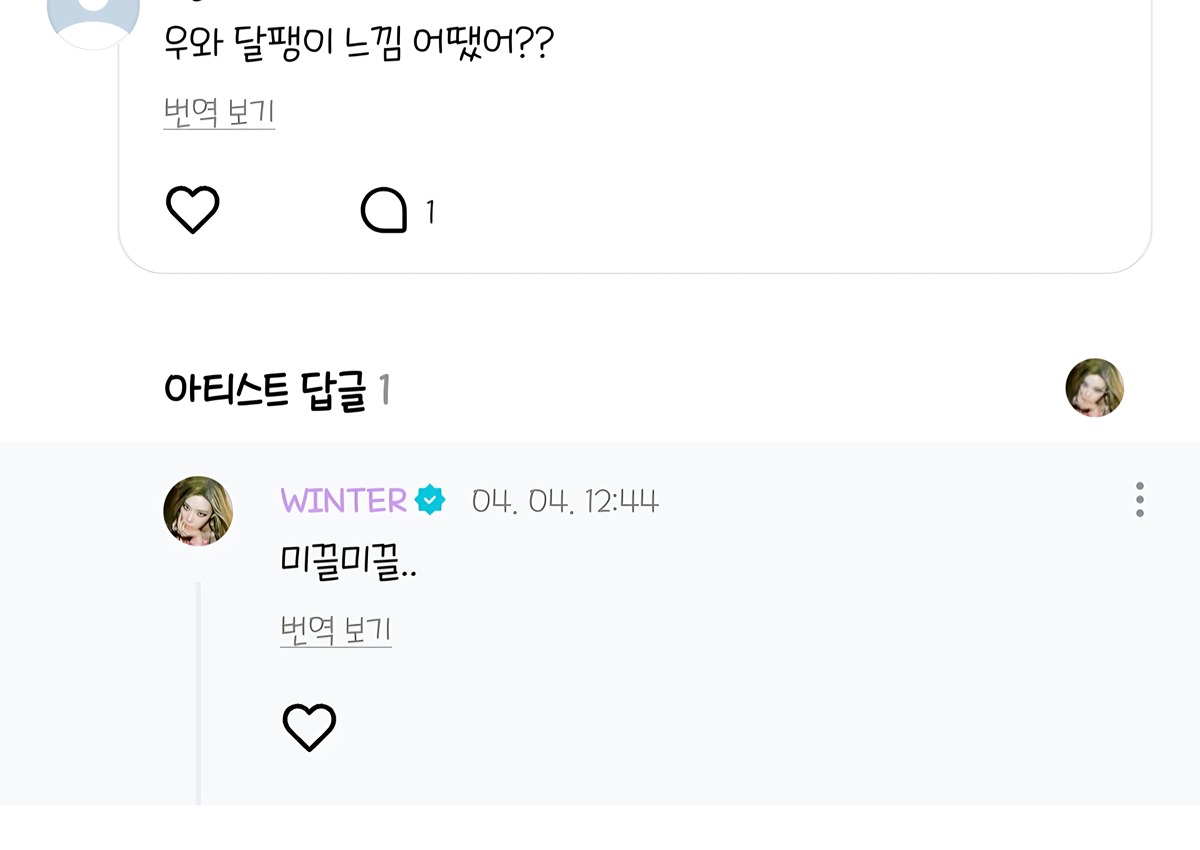
Task: Tap the small artist avatar beside the heading
Action: pyautogui.click(x=1094, y=388)
